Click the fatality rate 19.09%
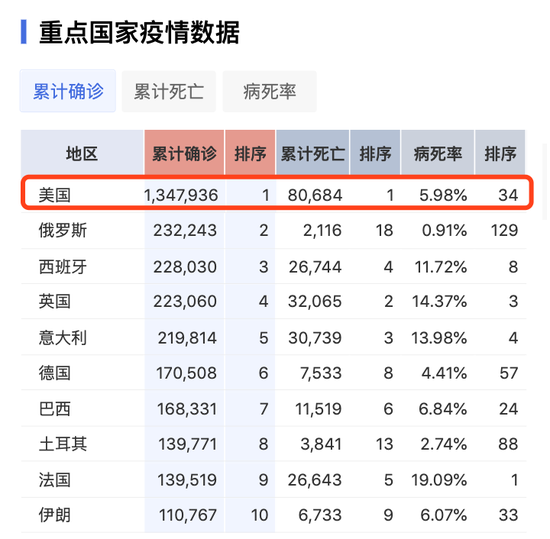550x539 pixels. click(x=439, y=480)
